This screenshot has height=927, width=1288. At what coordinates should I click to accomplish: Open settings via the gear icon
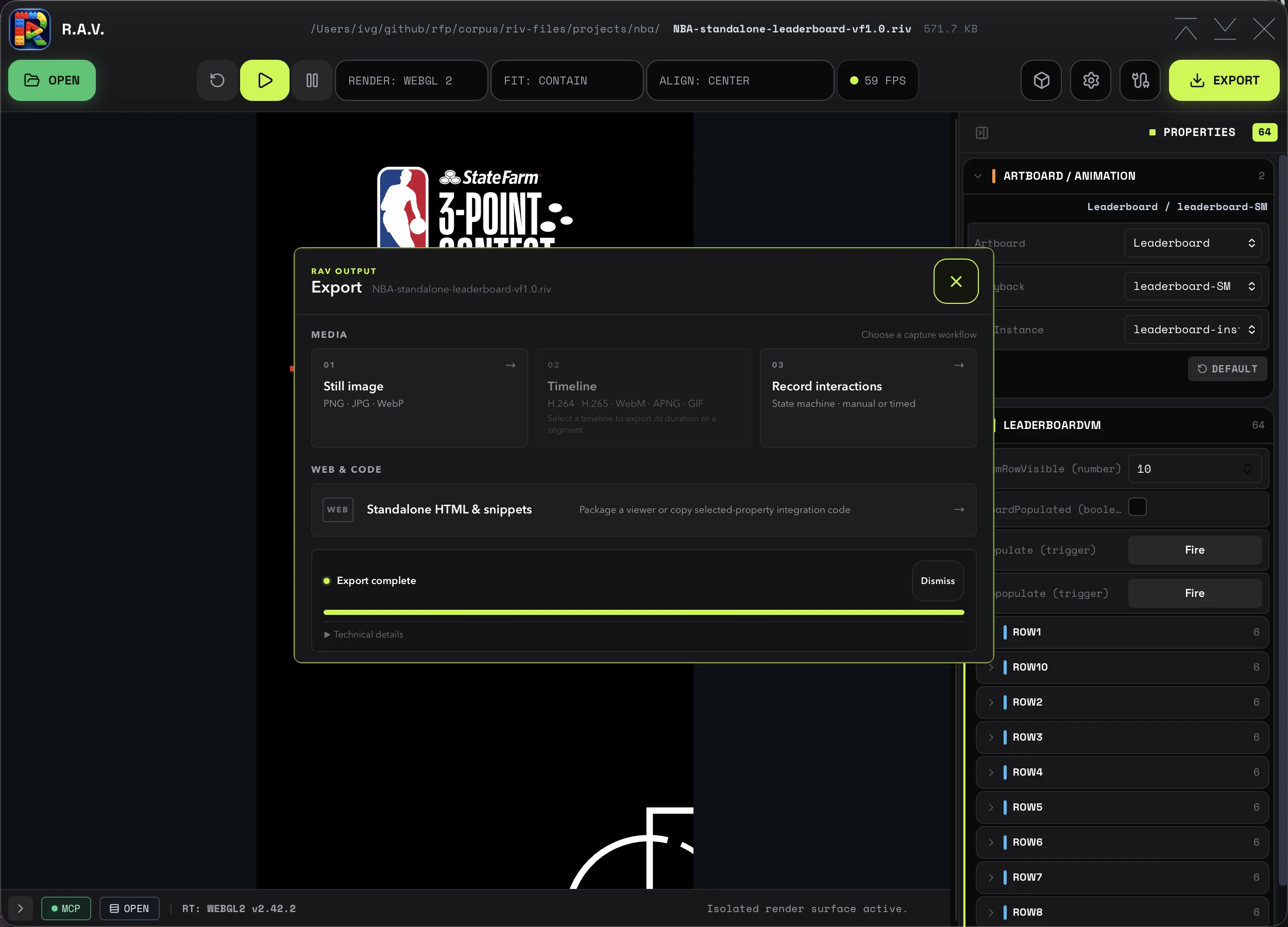tap(1090, 80)
